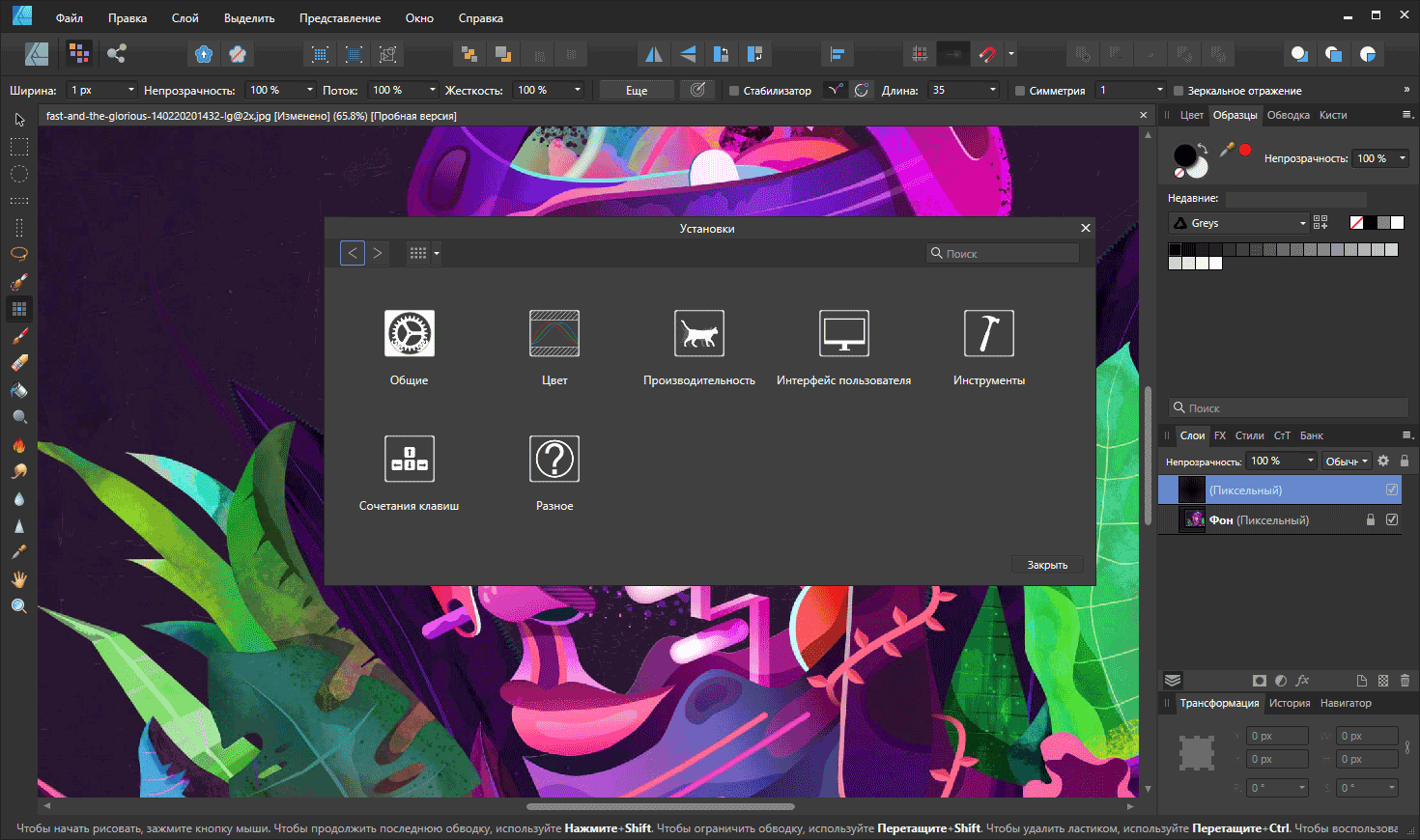The image size is (1420, 840).
Task: Toggle pressure controls size button next to Еще
Action: tap(698, 90)
